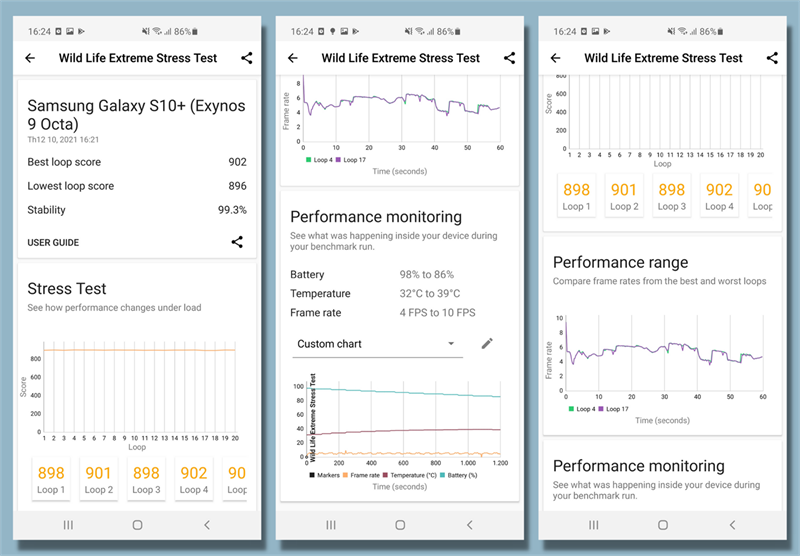Viewport: 800px width, 556px height.
Task: Toggle Loop 4 legend in Performance range chart
Action: point(582,409)
